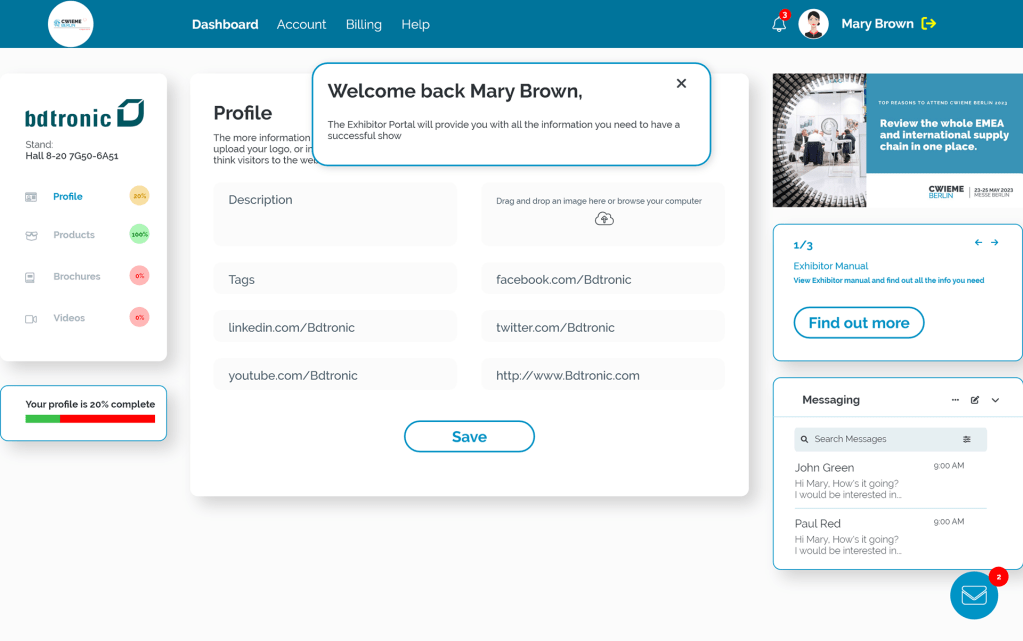The image size is (1023, 641).
Task: Open the Account menu
Action: [301, 24]
